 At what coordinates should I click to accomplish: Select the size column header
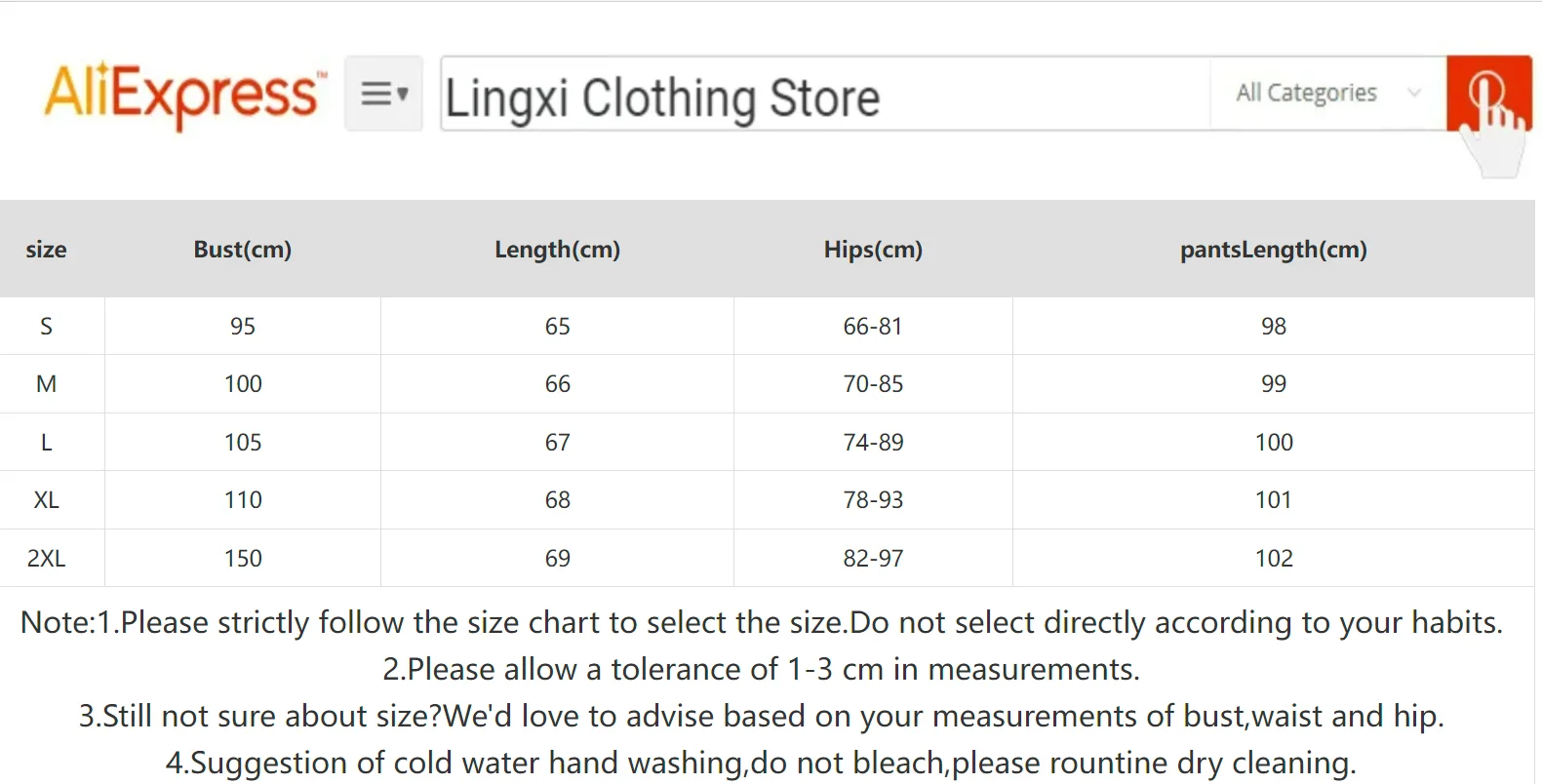point(46,250)
